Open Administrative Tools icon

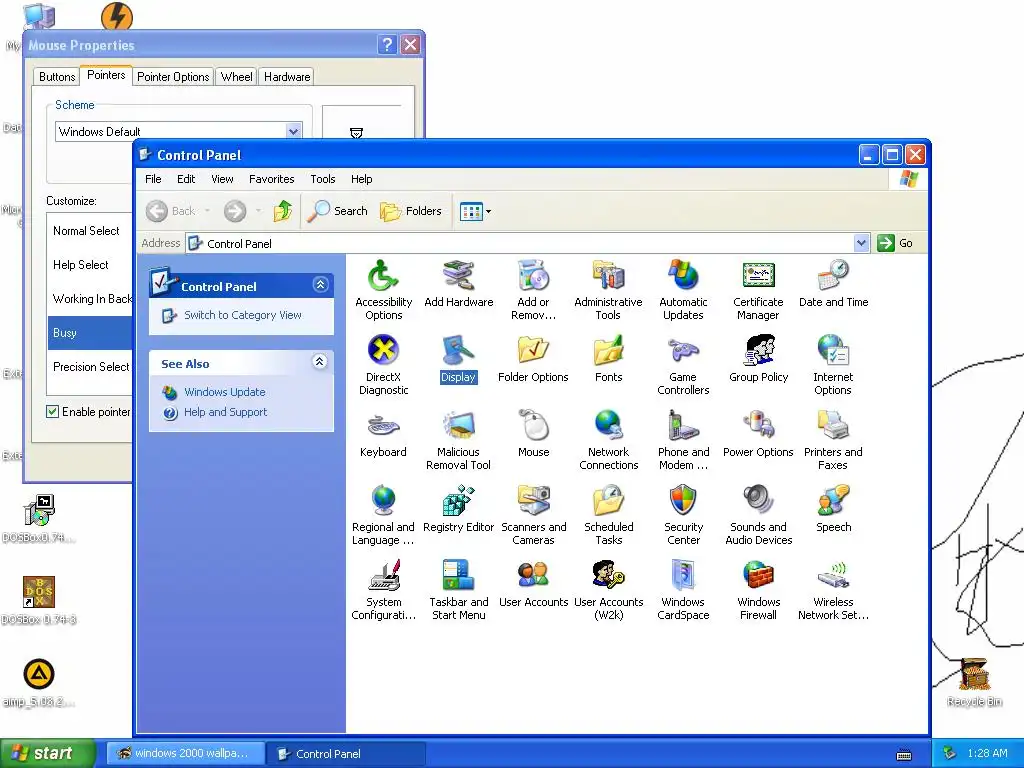pos(608,290)
